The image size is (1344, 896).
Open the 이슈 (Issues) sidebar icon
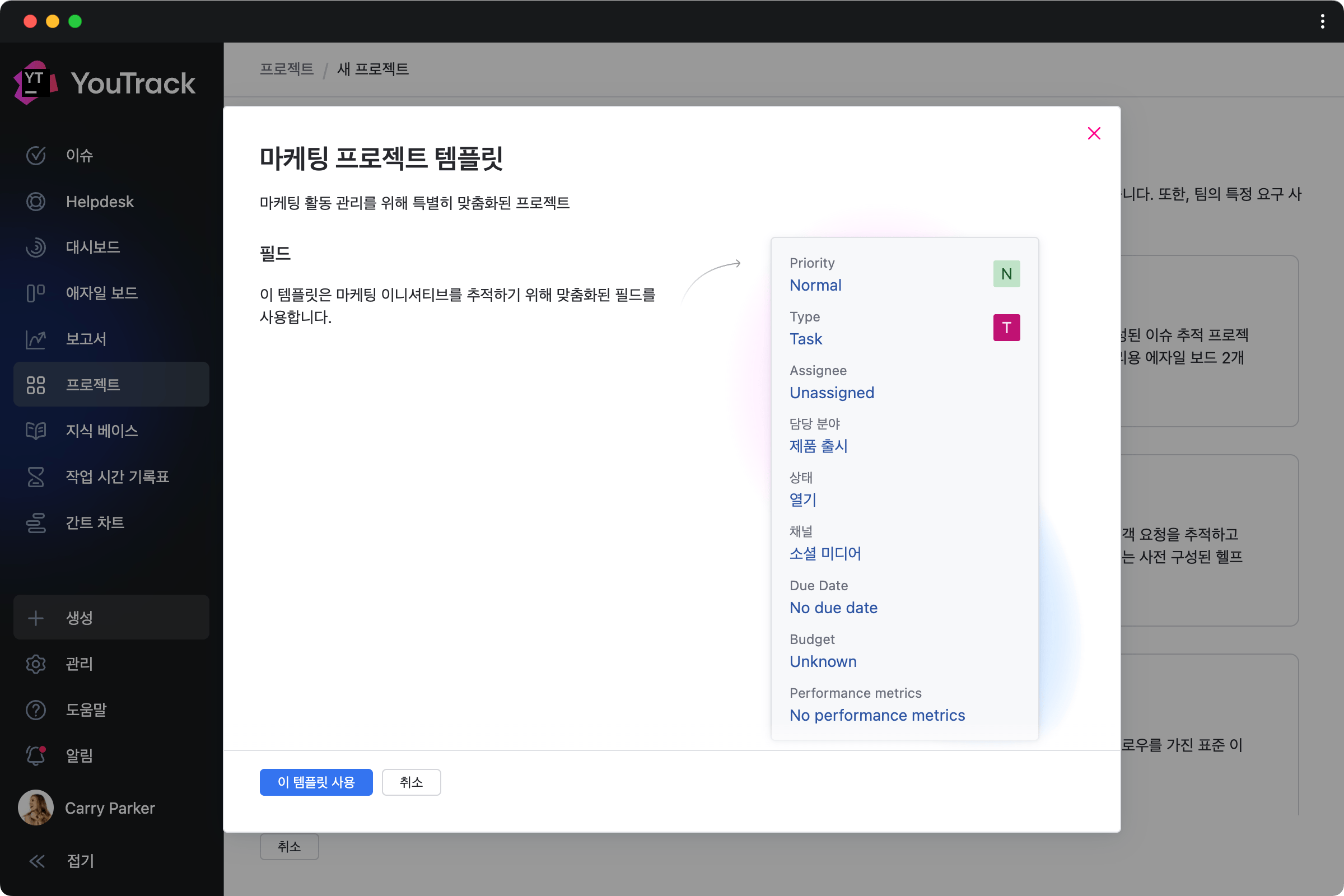coord(35,156)
